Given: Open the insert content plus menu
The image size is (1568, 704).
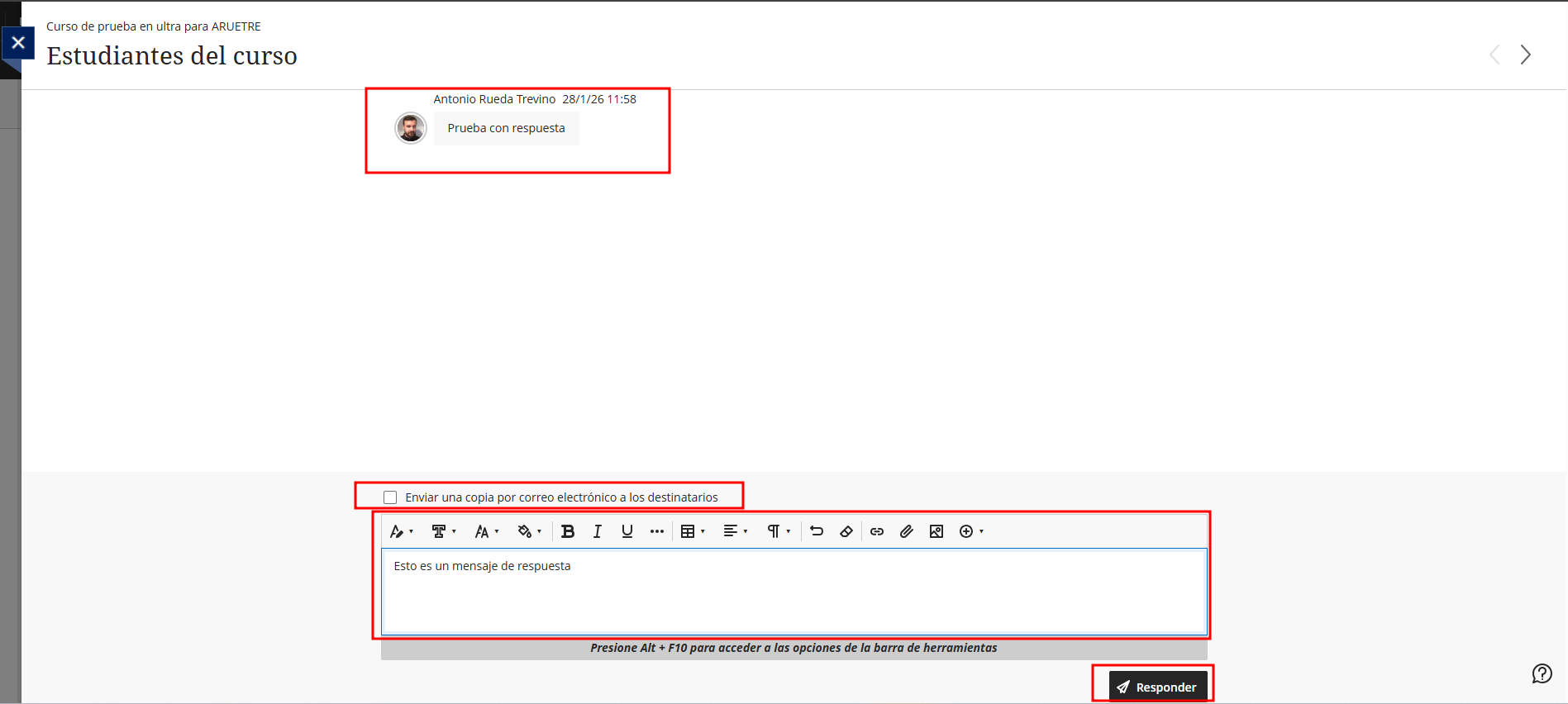Looking at the screenshot, I should click(x=970, y=531).
